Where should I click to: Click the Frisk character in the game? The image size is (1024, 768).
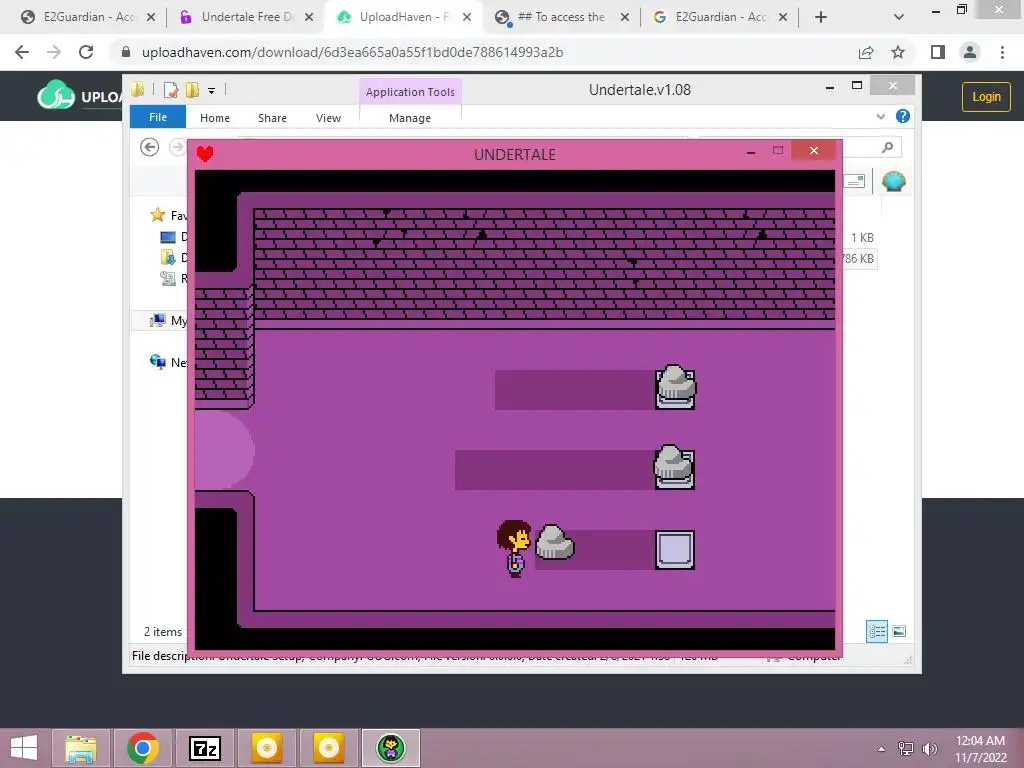coord(514,549)
